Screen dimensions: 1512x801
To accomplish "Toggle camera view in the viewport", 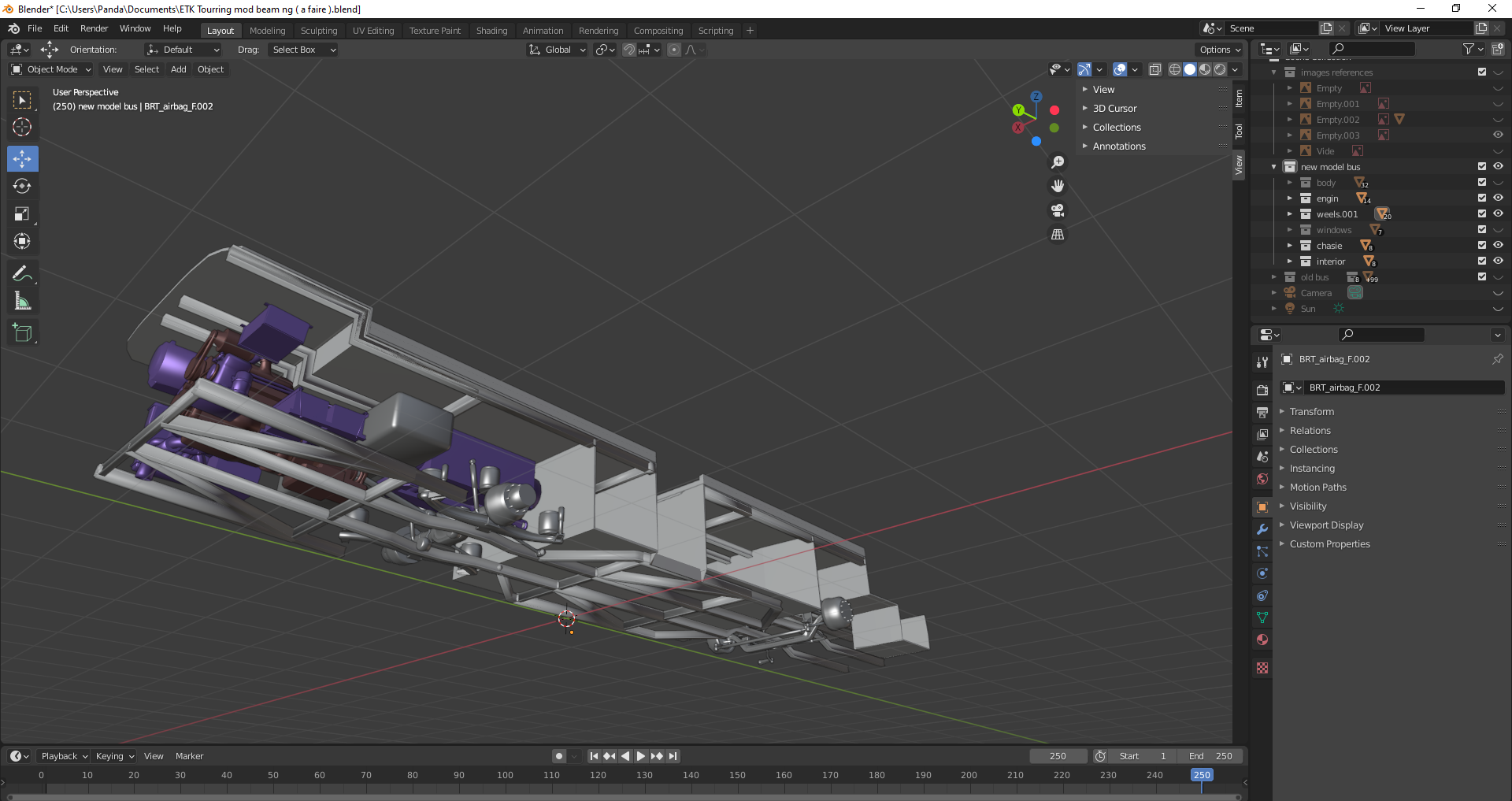I will click(1058, 210).
